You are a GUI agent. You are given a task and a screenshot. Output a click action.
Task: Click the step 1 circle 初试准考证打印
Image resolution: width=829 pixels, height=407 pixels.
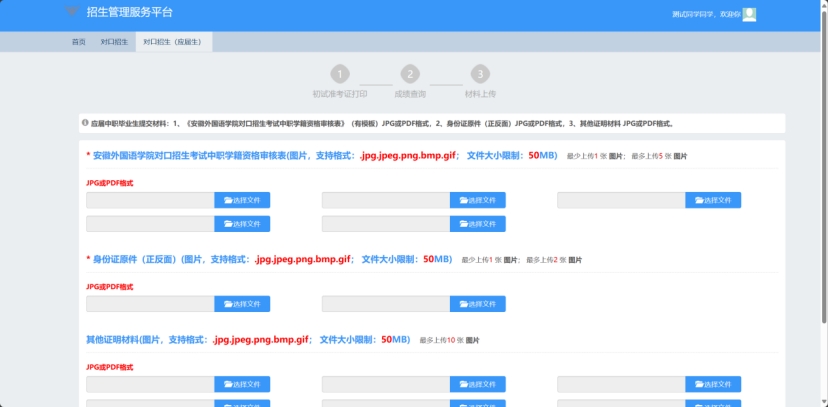(x=340, y=75)
